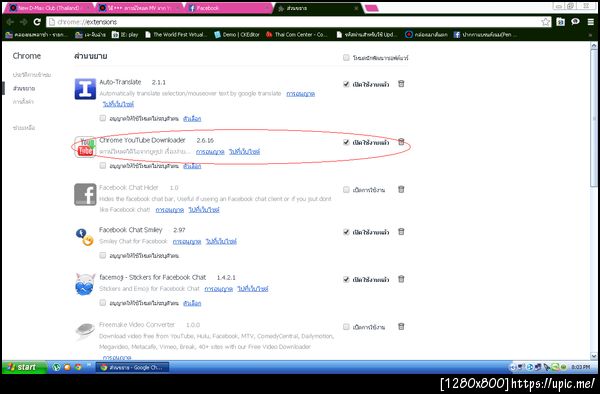Check allow in incognito for facemoji
Viewport: 600px width, 394px height.
(x=103, y=302)
